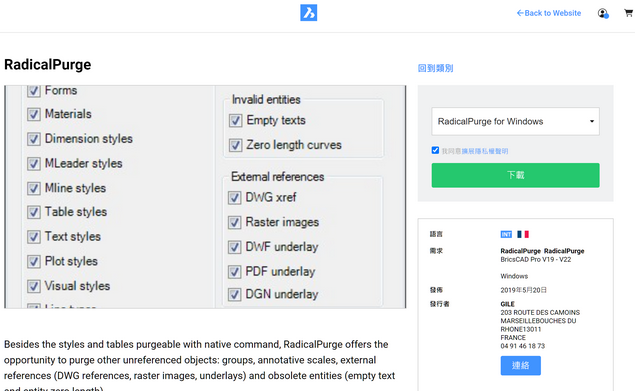The image size is (635, 391).
Task: Toggle the PDF underlay checkbox
Action: 234,272
